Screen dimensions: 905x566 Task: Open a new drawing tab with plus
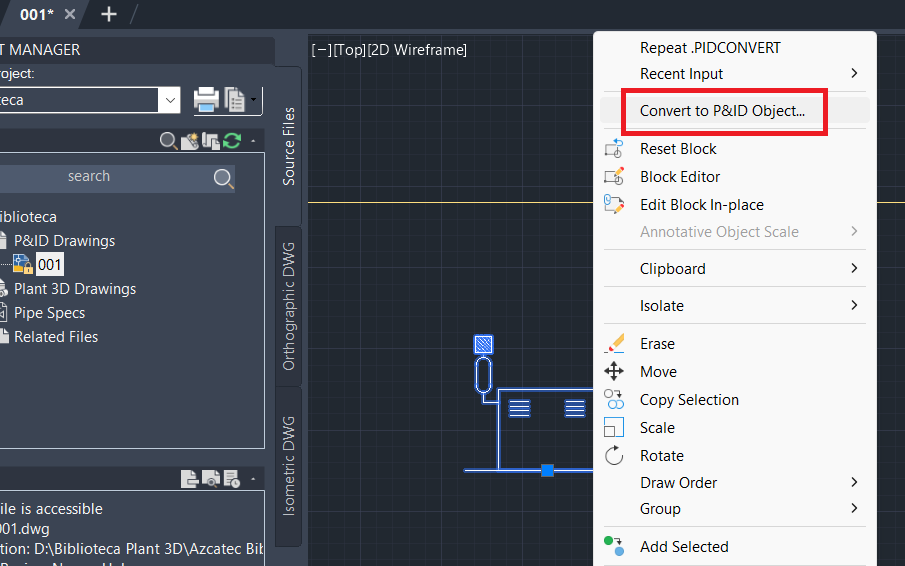point(109,14)
